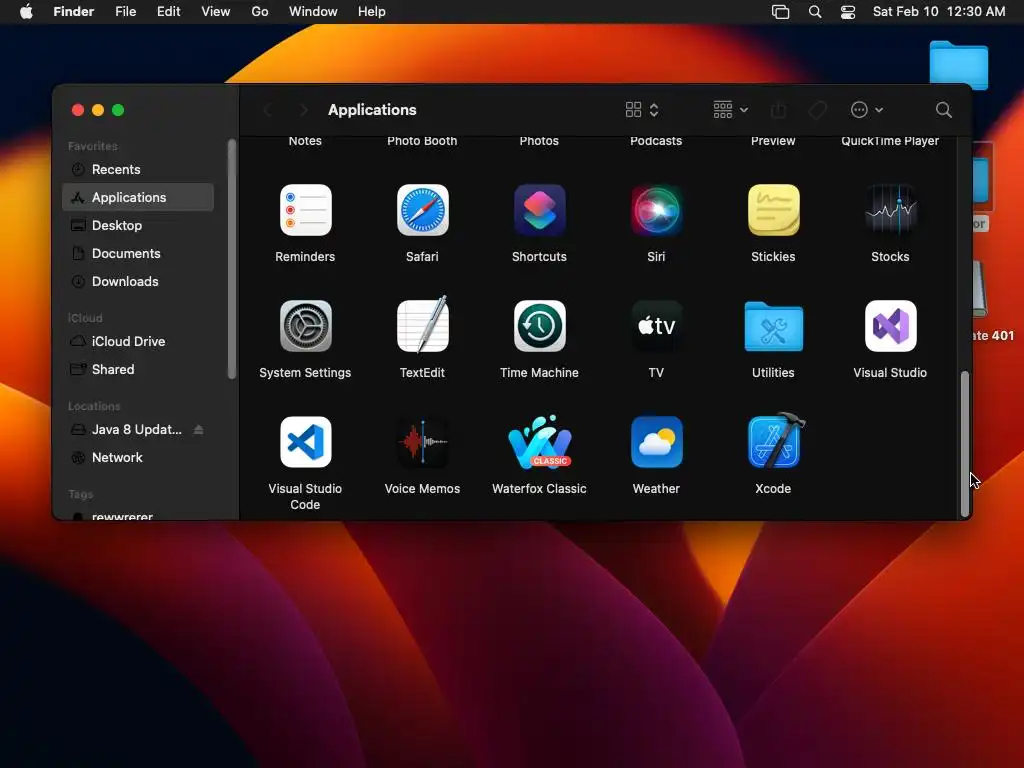
Task: Select Applications in the sidebar
Action: coord(138,197)
